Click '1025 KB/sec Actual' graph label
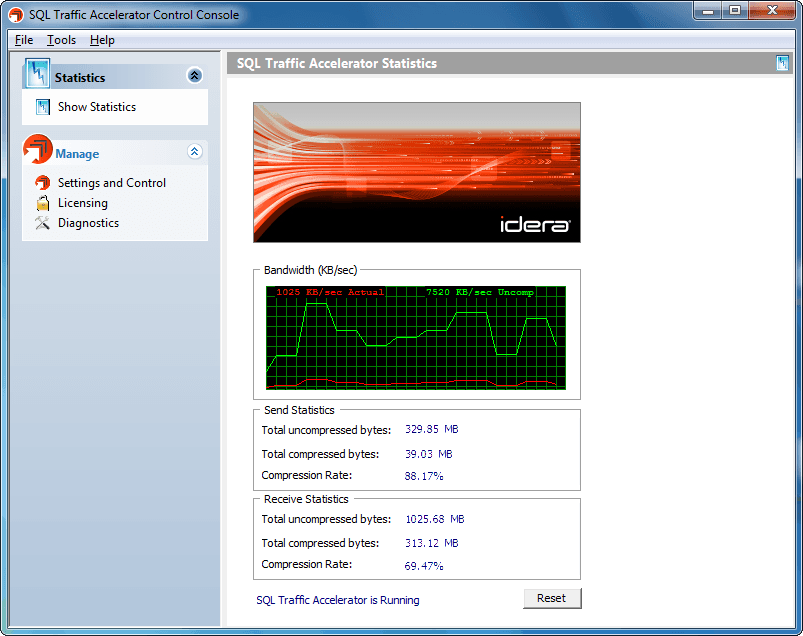803x636 pixels. (330, 292)
